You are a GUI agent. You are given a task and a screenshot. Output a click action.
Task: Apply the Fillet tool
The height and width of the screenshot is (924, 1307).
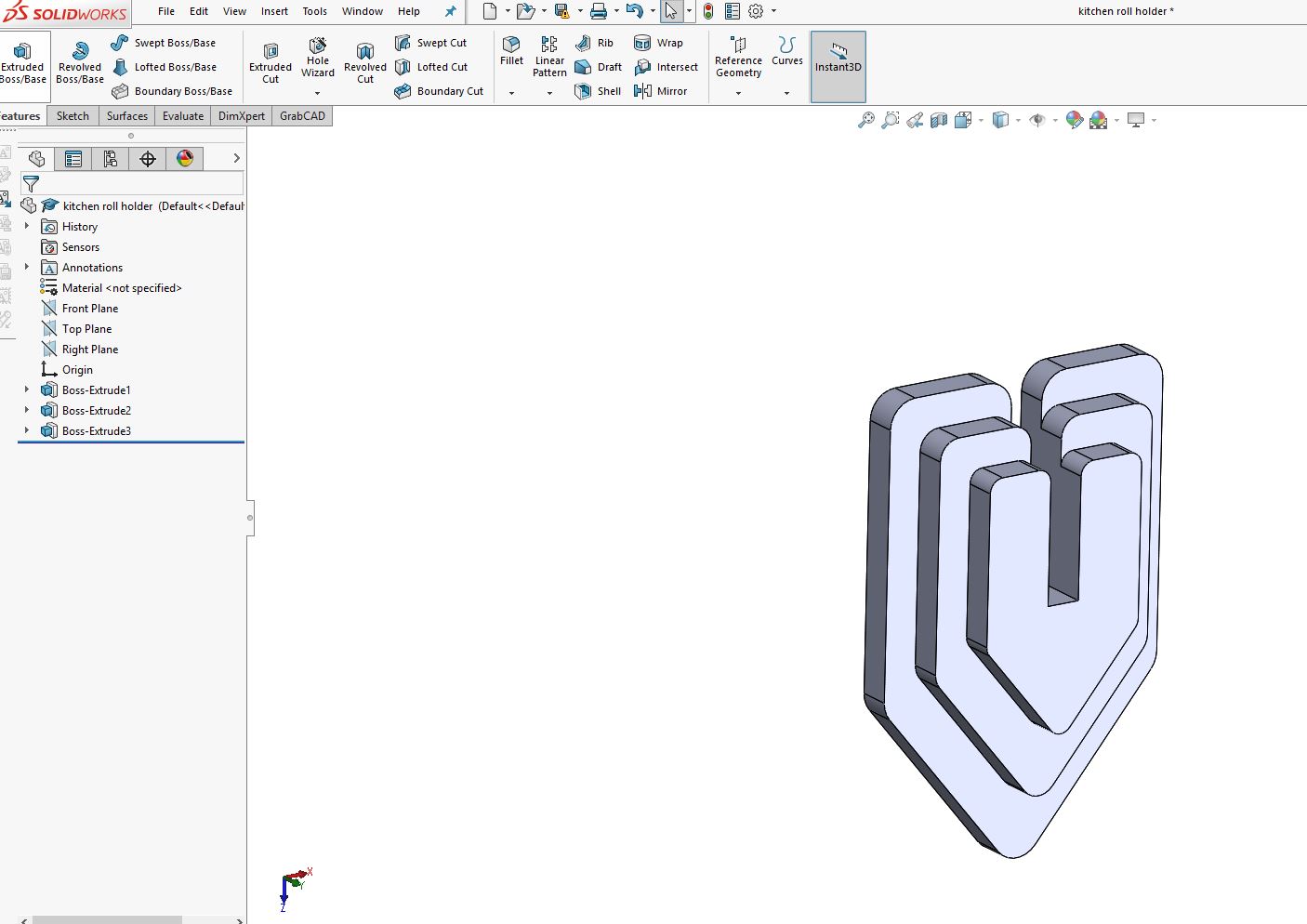pyautogui.click(x=511, y=51)
